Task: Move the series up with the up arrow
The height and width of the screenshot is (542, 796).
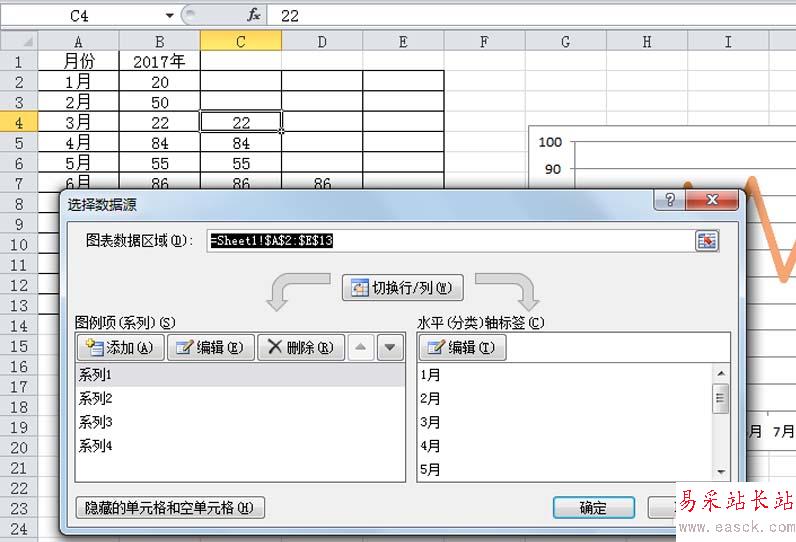Action: click(362, 347)
